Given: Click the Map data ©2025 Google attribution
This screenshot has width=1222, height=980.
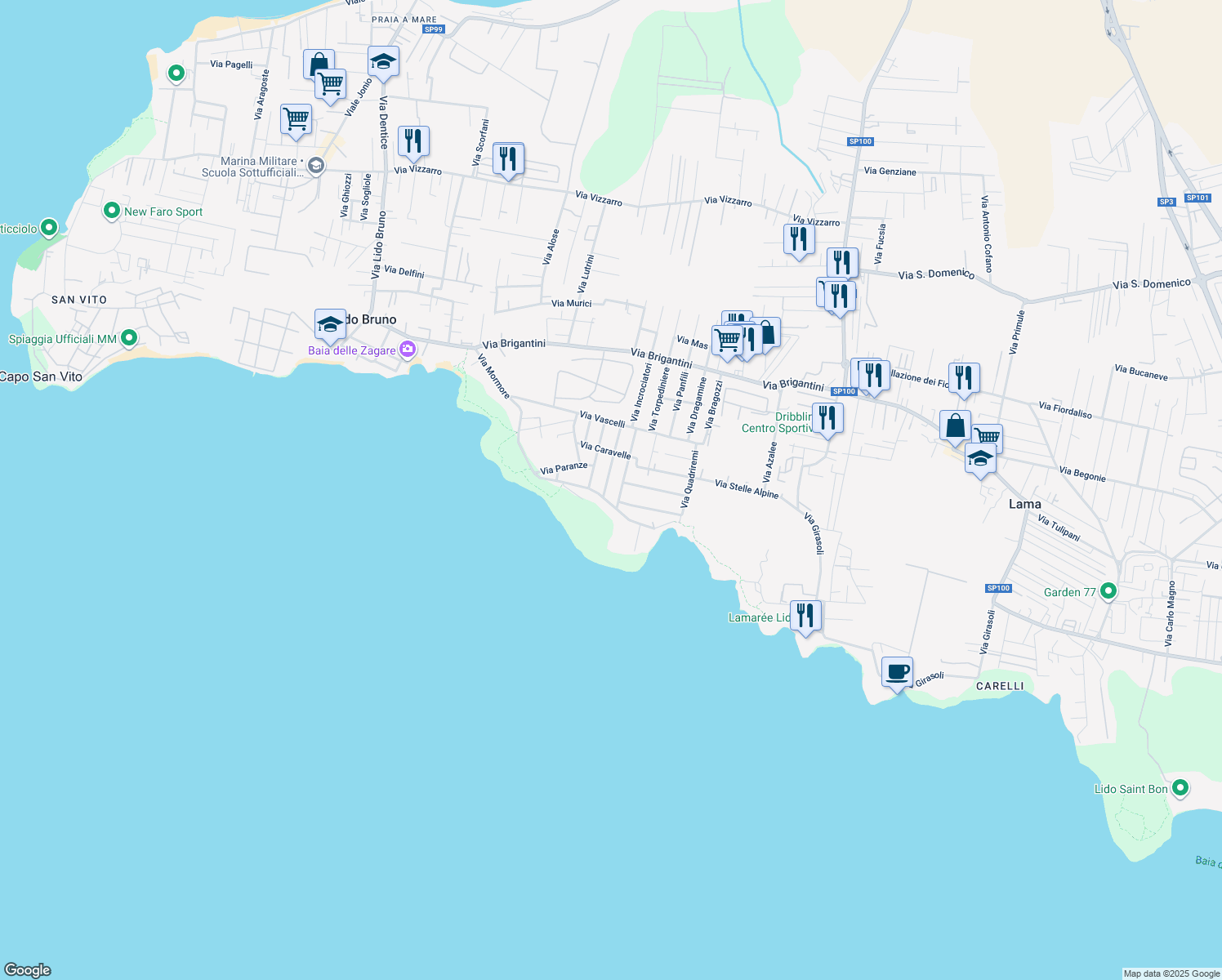Looking at the screenshot, I should (x=1171, y=973).
